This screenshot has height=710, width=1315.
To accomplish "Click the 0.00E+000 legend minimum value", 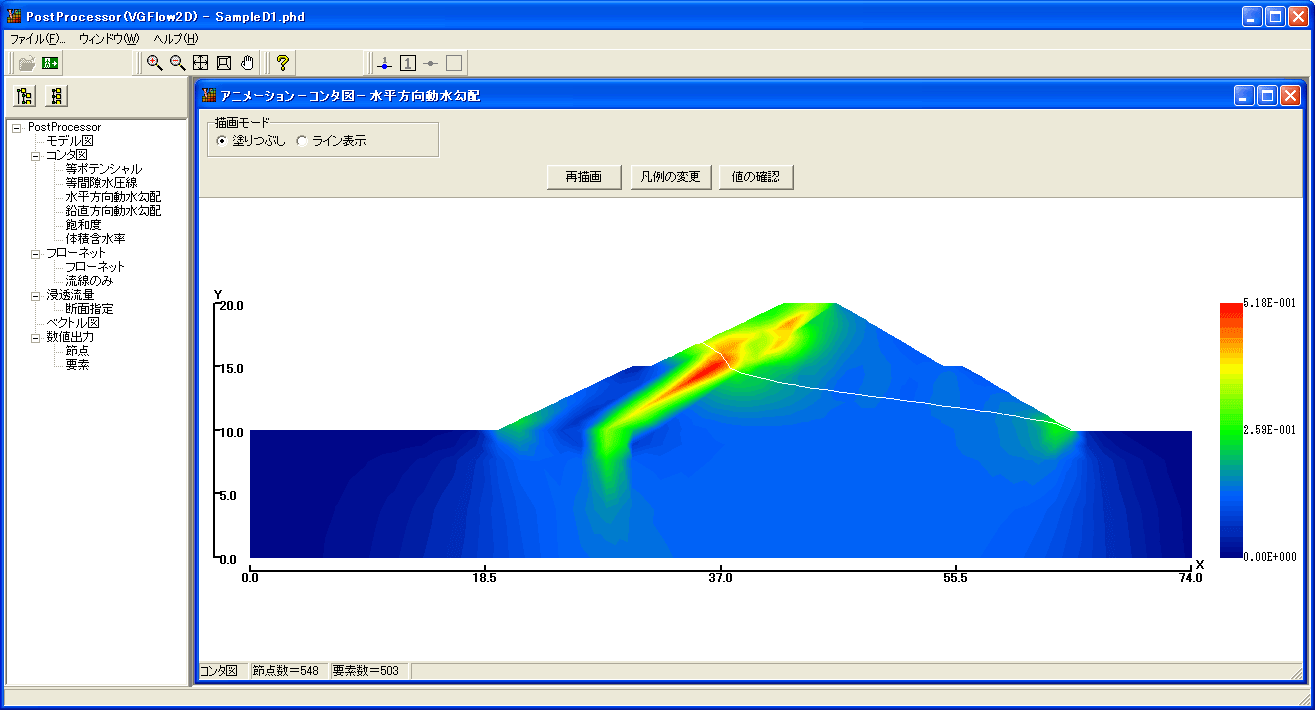I will point(1269,557).
